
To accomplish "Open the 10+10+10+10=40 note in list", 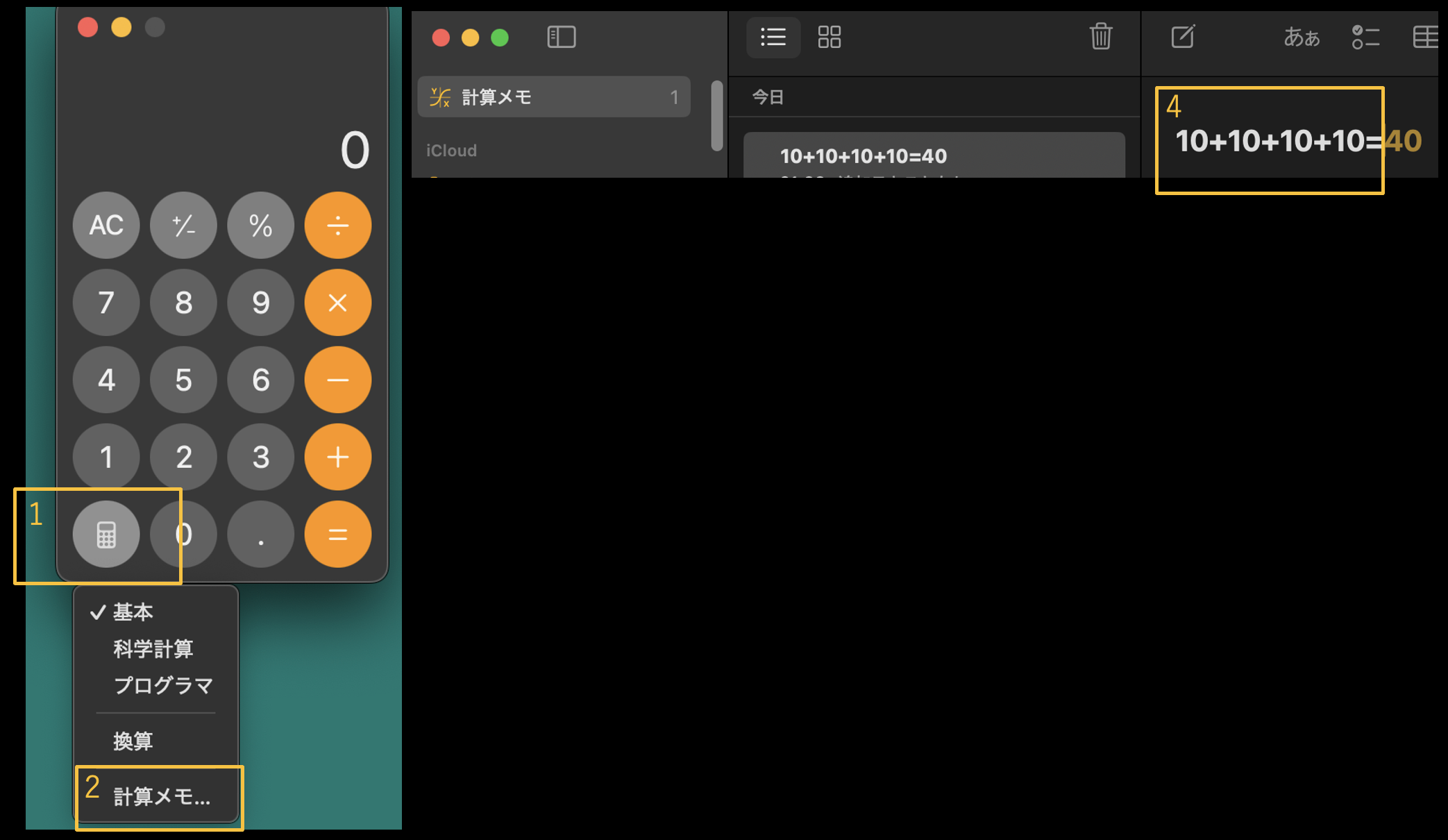I will coord(933,156).
